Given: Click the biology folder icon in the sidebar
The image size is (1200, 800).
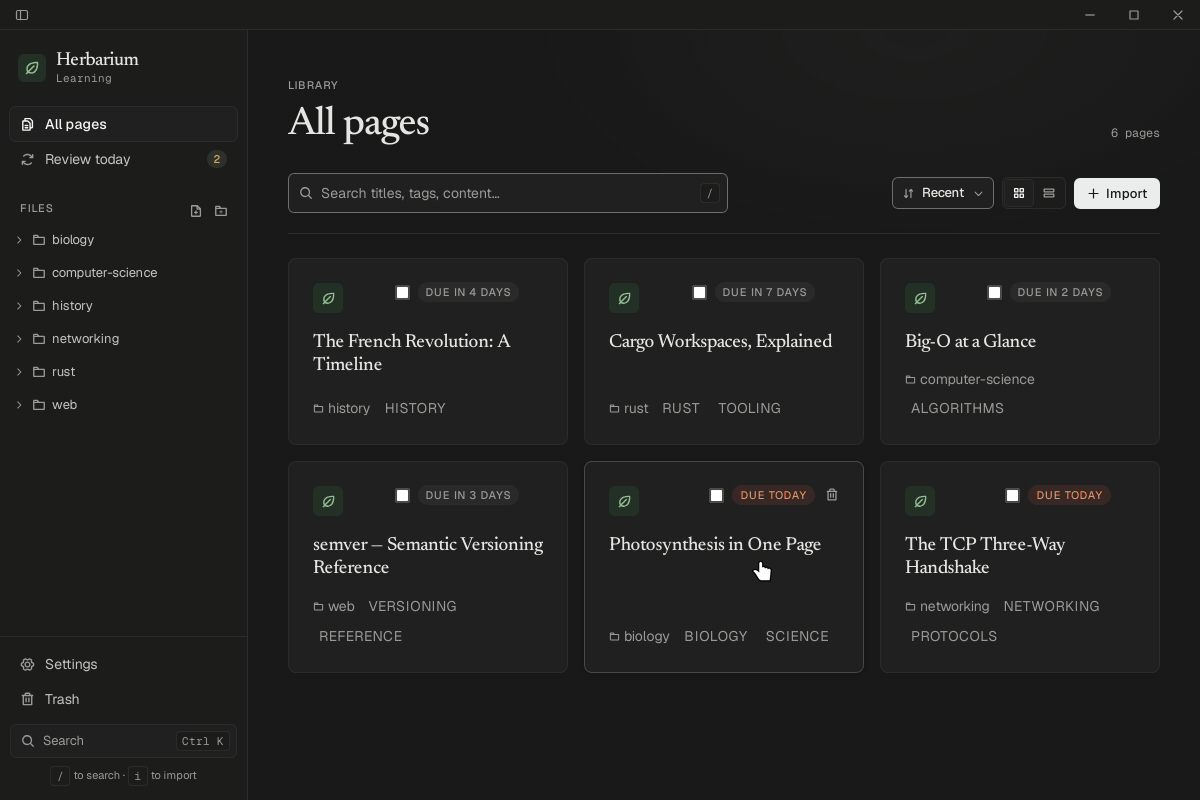Looking at the screenshot, I should coord(39,240).
